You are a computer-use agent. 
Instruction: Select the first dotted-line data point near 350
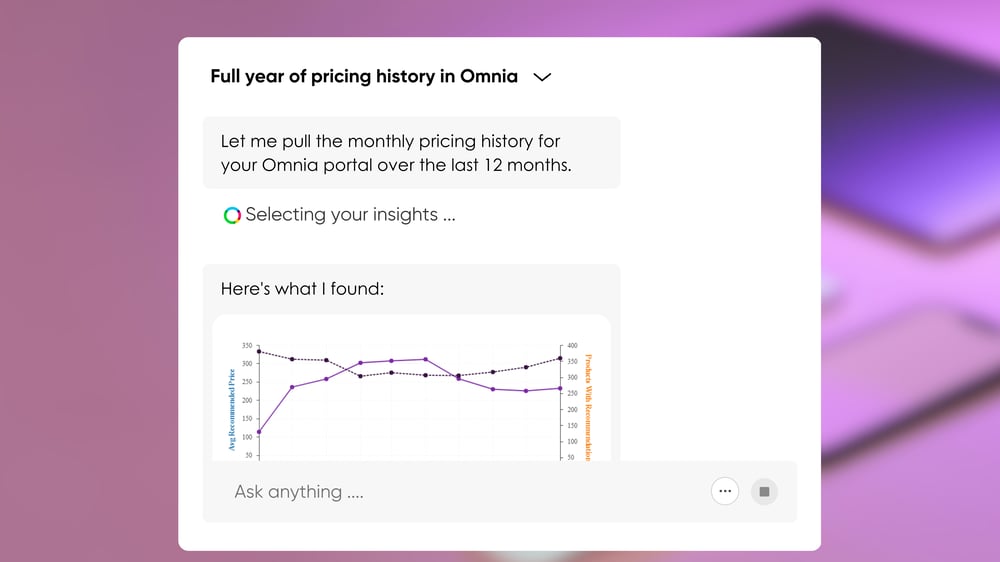pos(259,351)
